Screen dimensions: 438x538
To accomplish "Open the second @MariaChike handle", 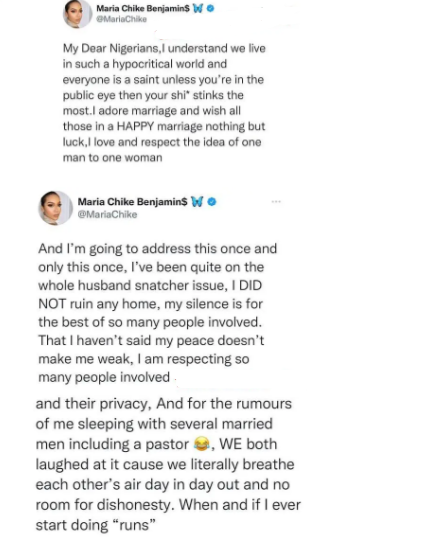I will tap(107, 214).
